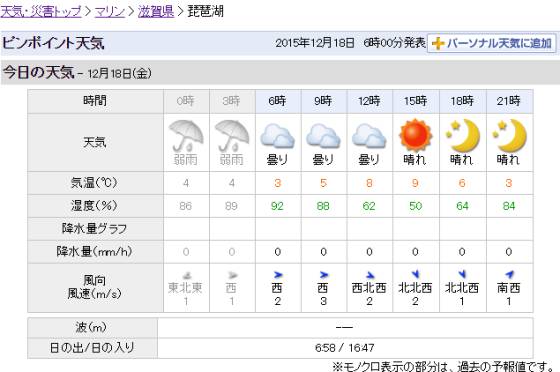Click the temperature value 8 at 12時
The height and width of the screenshot is (372, 560).
(x=369, y=184)
